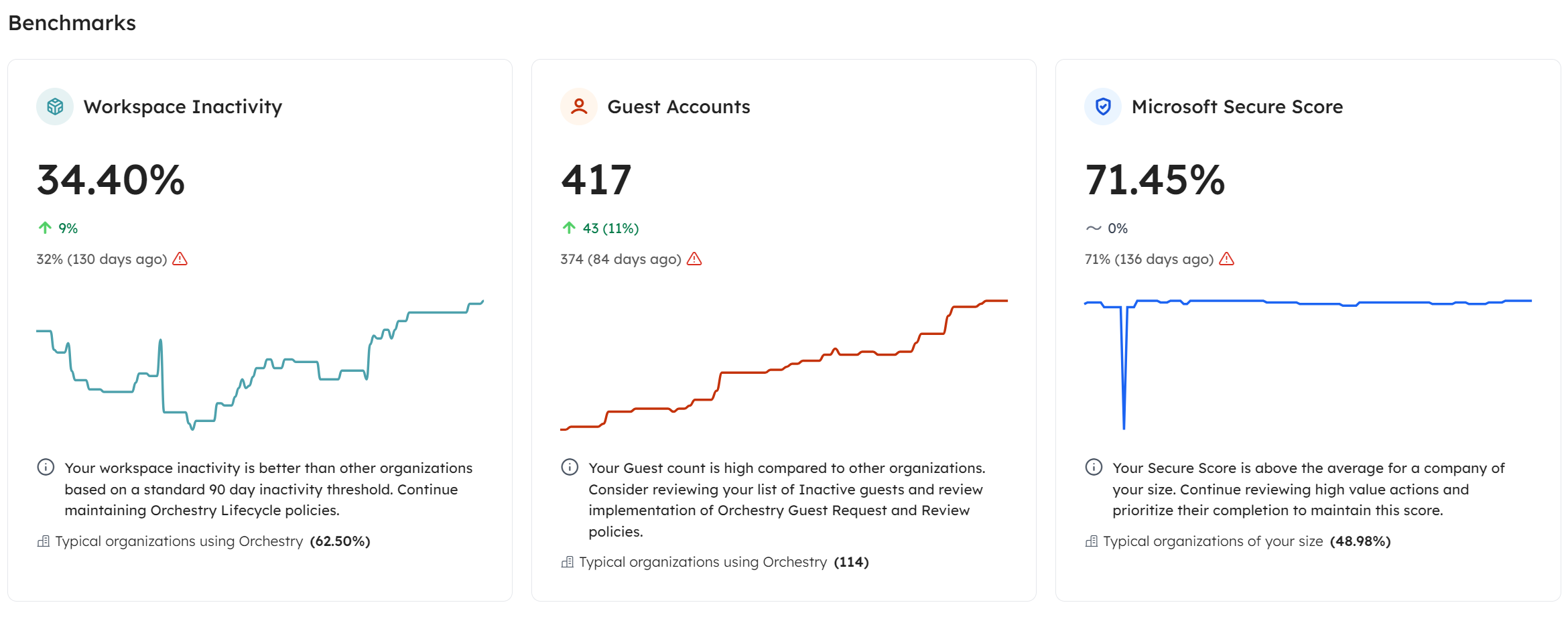Click green up arrow next to 9%
This screenshot has width=1568, height=617.
click(45, 228)
